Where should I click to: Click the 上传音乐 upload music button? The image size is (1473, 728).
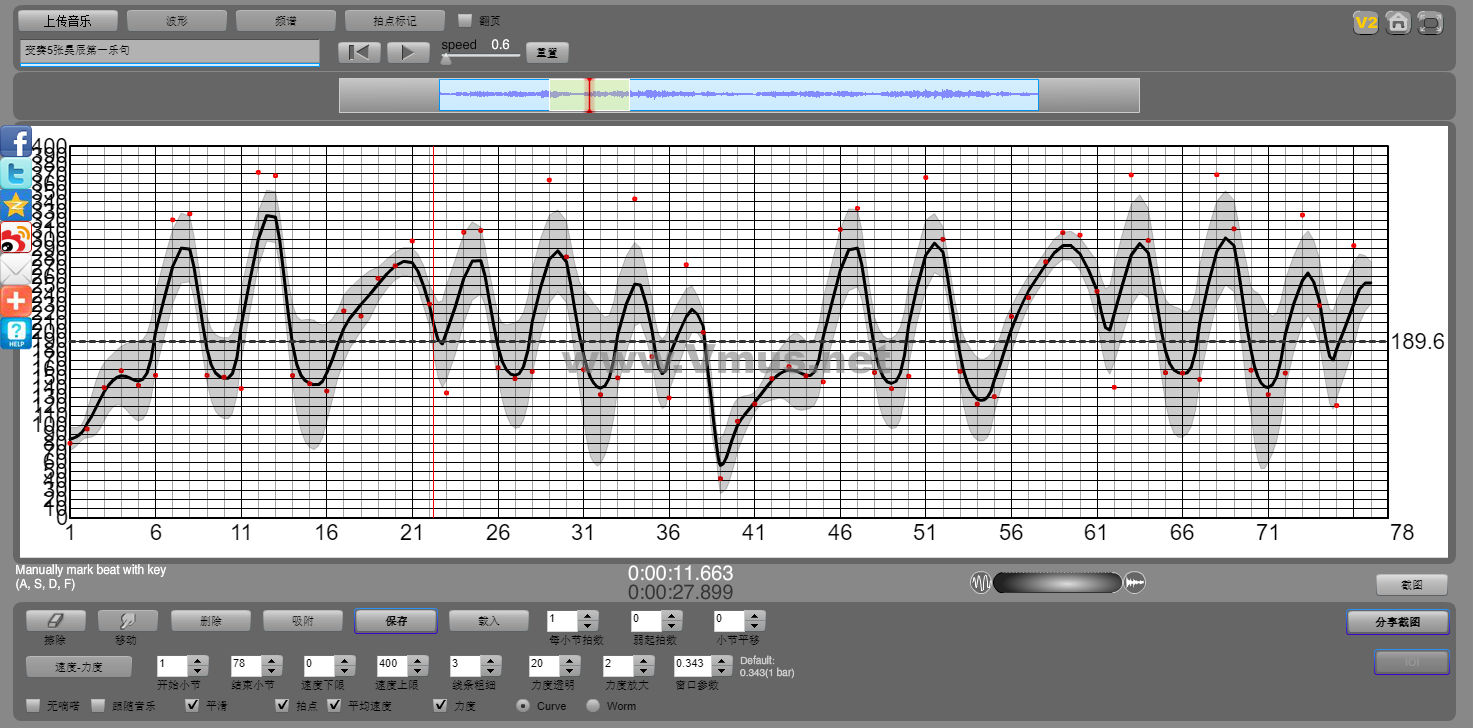(x=68, y=20)
